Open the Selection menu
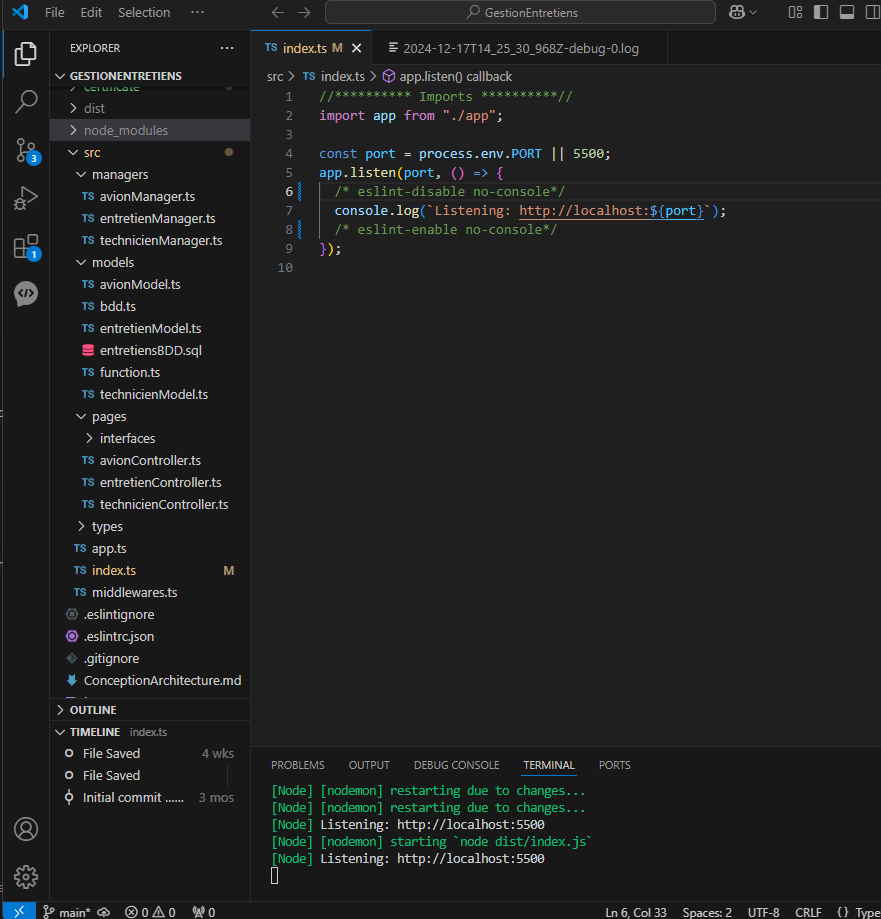 (x=144, y=12)
